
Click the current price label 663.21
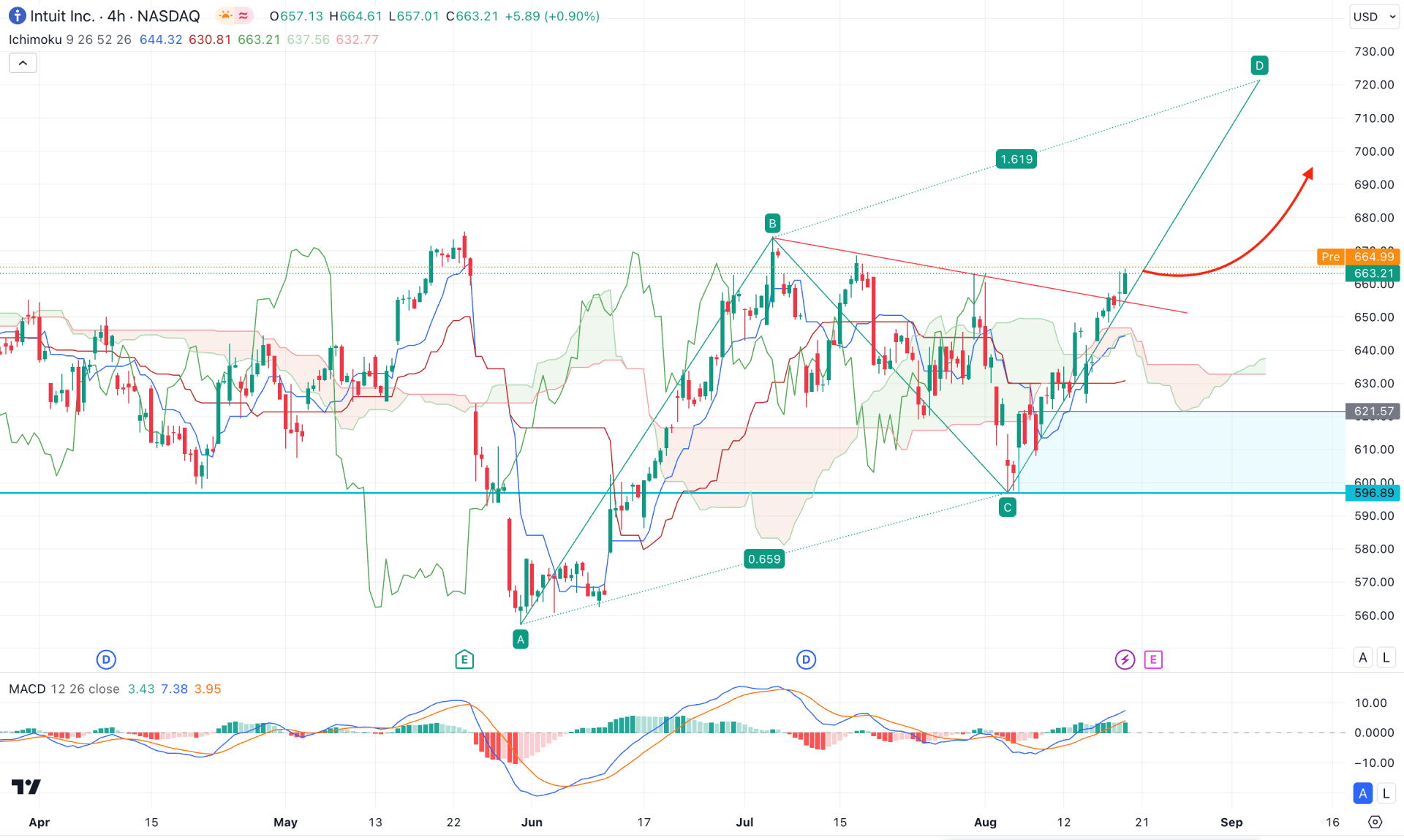(1373, 273)
